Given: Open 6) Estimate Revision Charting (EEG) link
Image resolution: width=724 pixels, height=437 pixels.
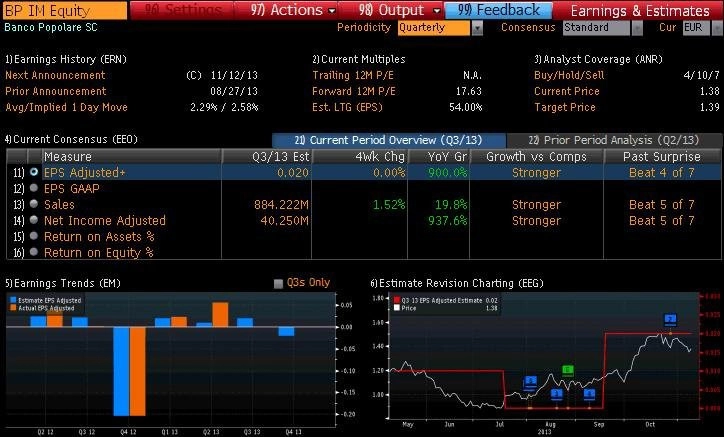Looking at the screenshot, I should coord(457,283).
